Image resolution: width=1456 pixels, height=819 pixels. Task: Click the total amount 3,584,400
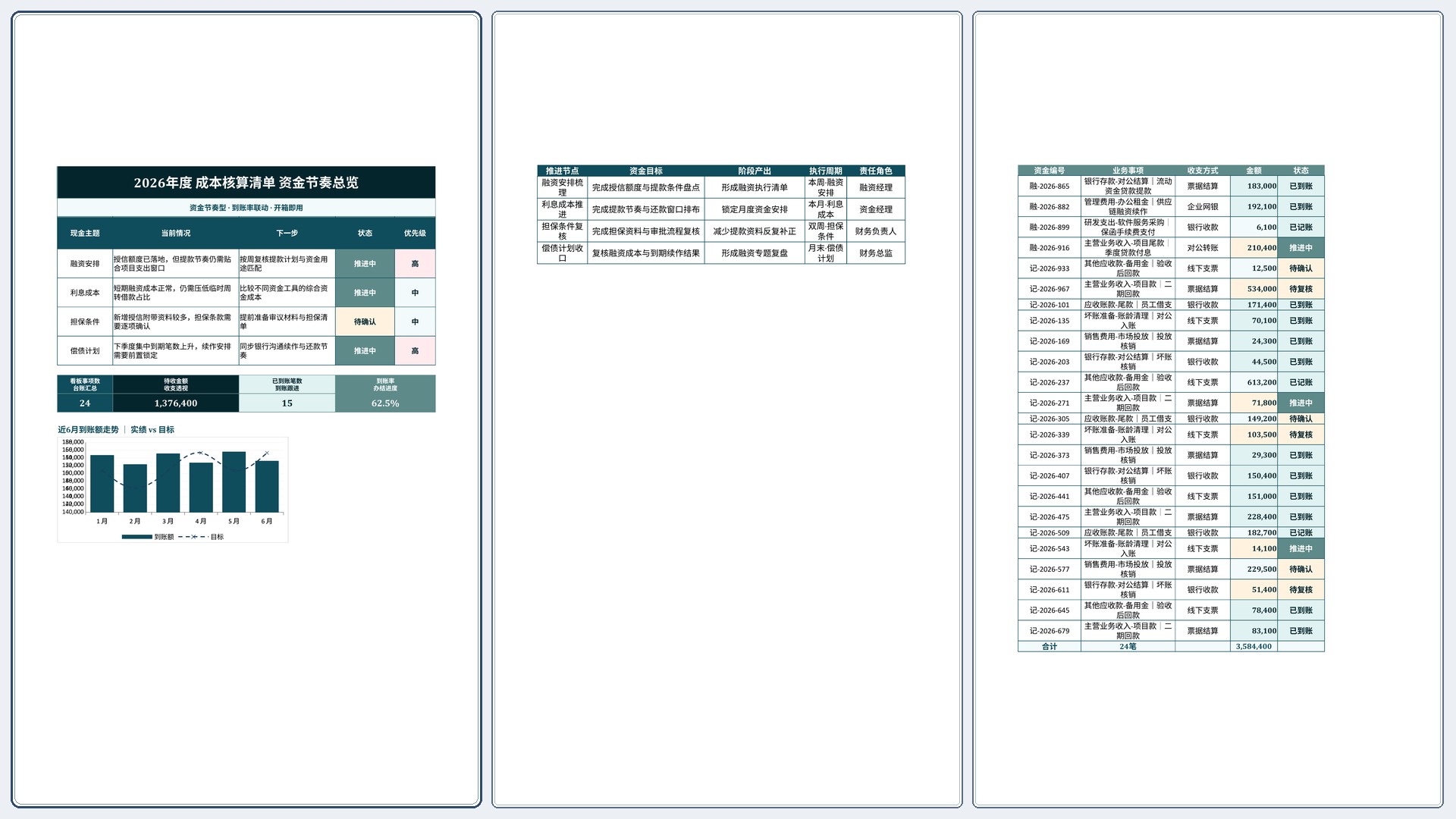(1254, 647)
